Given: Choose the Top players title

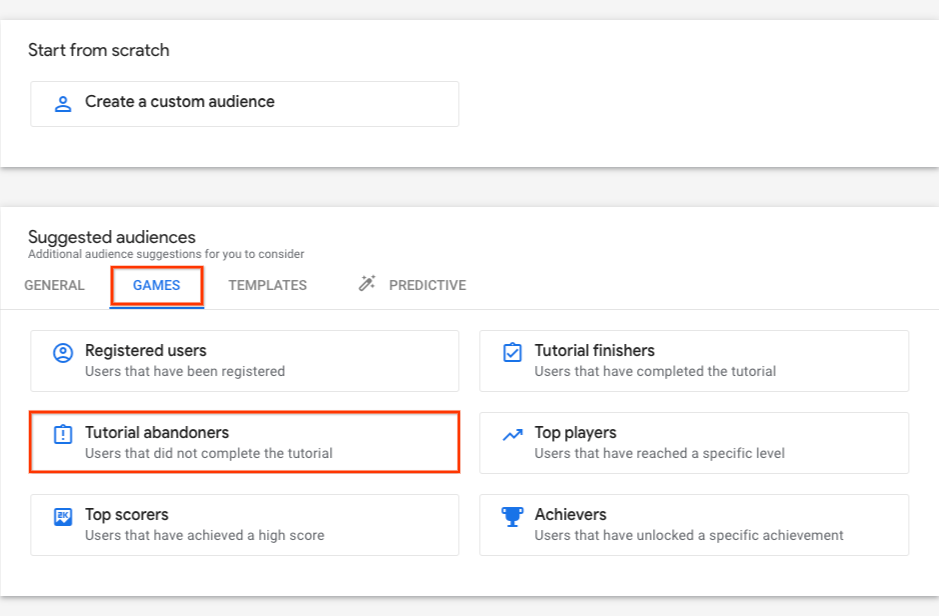Looking at the screenshot, I should (x=575, y=433).
